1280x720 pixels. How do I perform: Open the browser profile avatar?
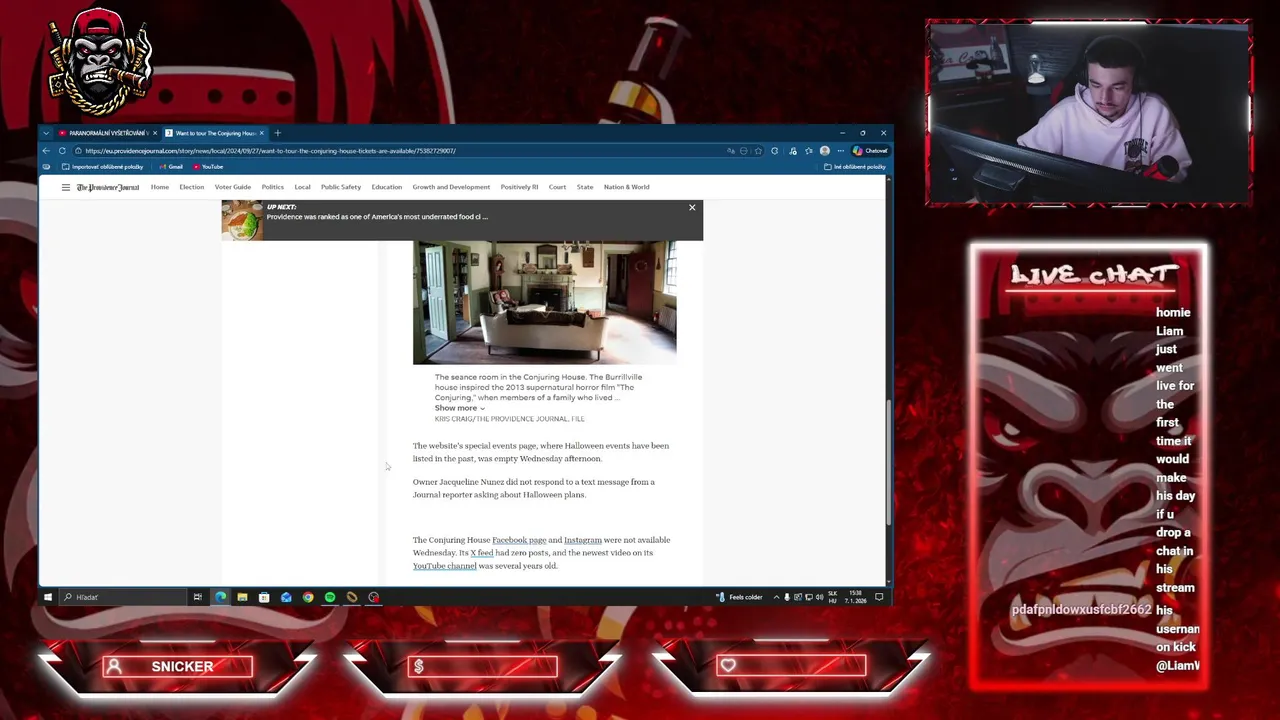click(x=825, y=151)
